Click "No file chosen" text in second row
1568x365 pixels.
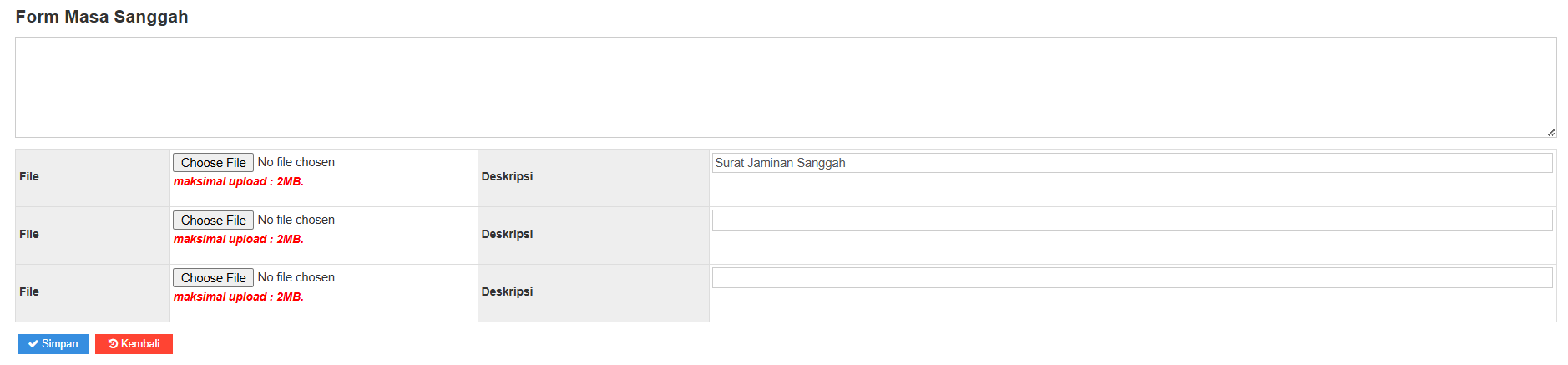(296, 220)
